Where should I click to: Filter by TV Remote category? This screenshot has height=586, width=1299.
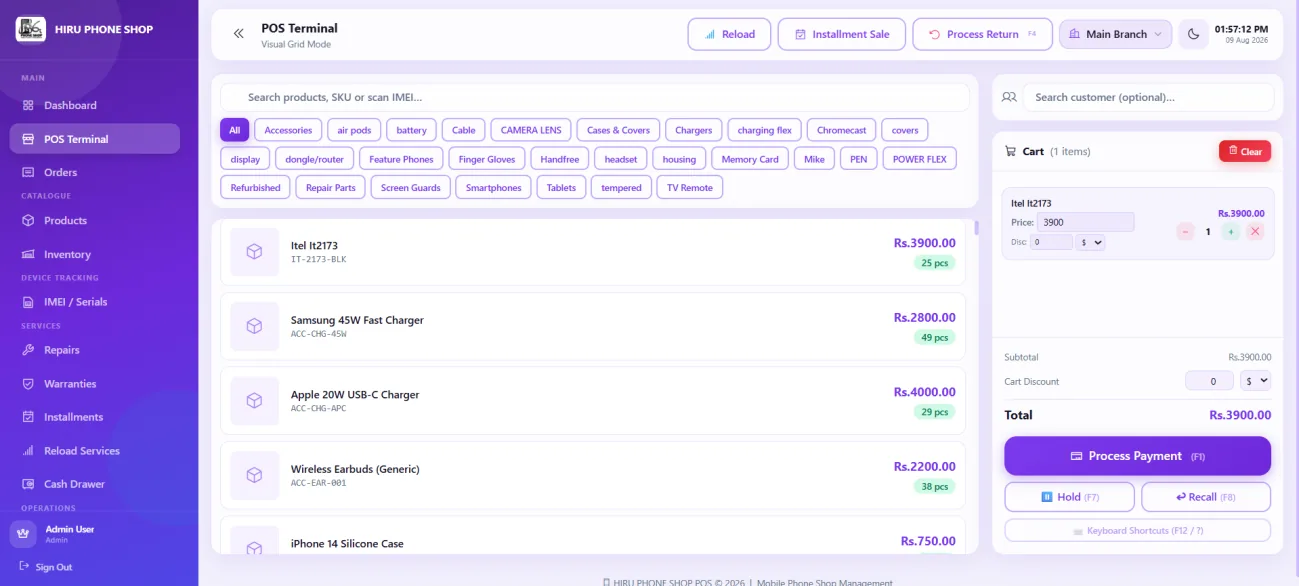(x=690, y=187)
